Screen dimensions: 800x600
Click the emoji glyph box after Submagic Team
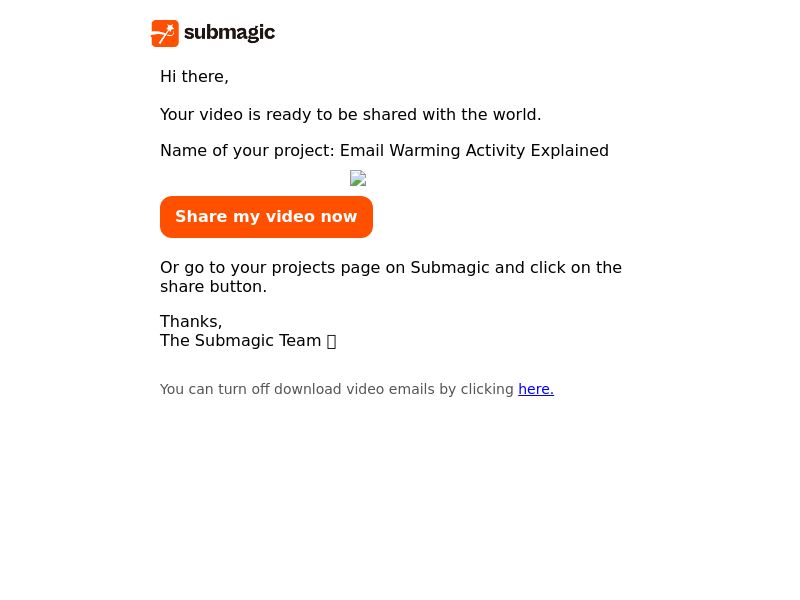coord(331,341)
